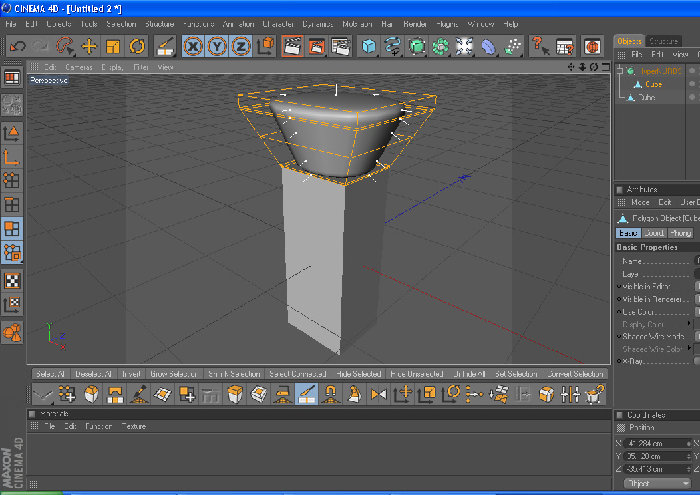Enable texture mode checkerboard icon
This screenshot has height=495, width=700.
[x=12, y=281]
